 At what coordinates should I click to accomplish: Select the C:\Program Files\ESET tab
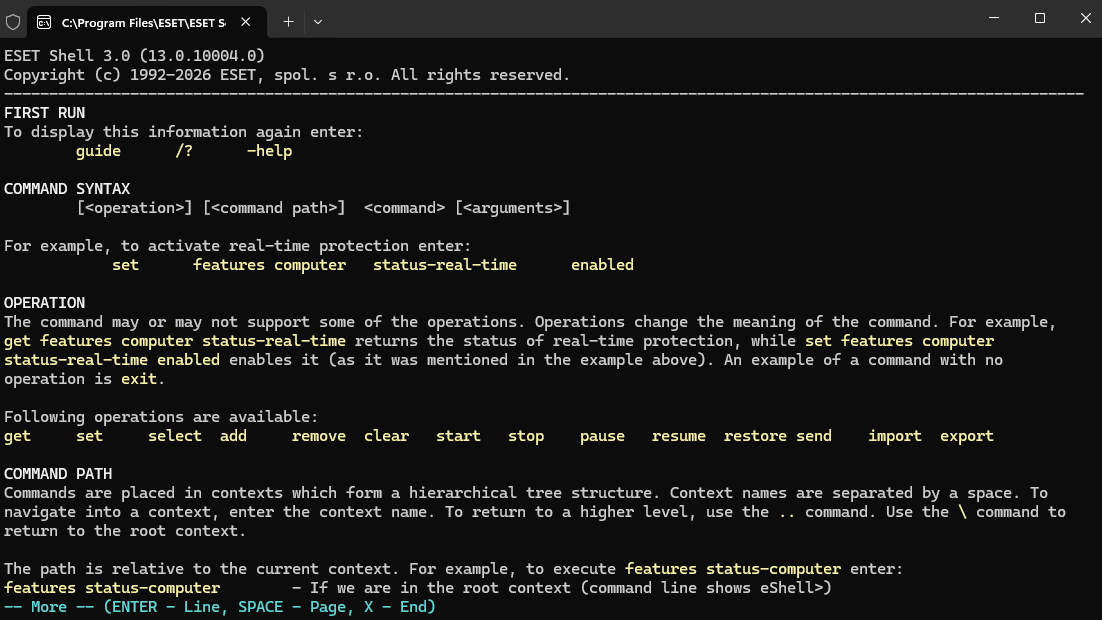point(147,22)
